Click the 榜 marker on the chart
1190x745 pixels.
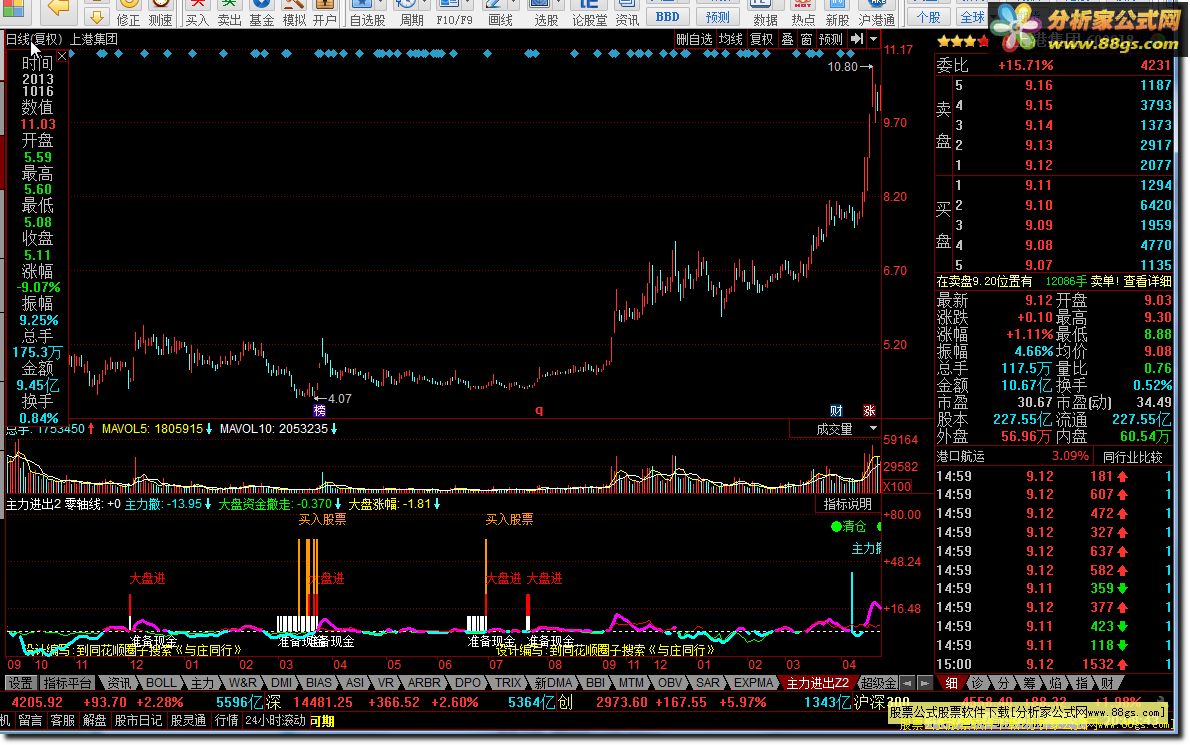click(x=320, y=410)
